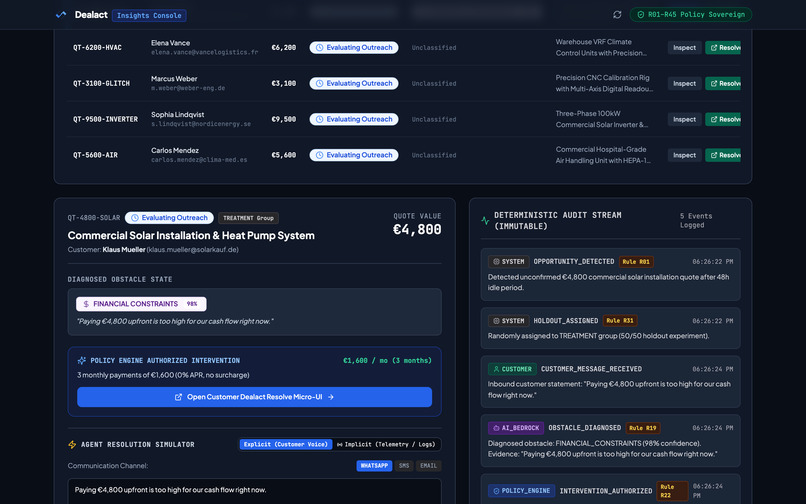Open the R01-R45 Policy Sovereign badge
Image resolution: width=806 pixels, height=504 pixels.
click(690, 15)
